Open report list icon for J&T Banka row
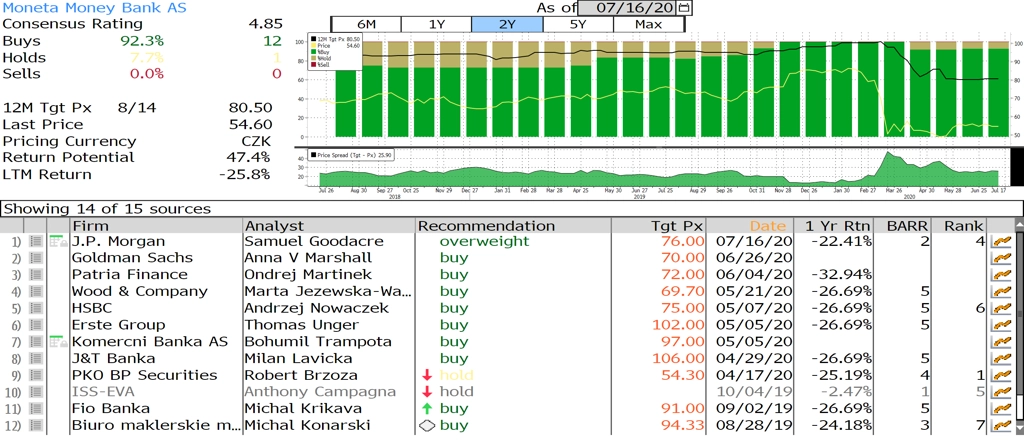Screen dimensions: 1024x443 pyautogui.click(x=37, y=359)
